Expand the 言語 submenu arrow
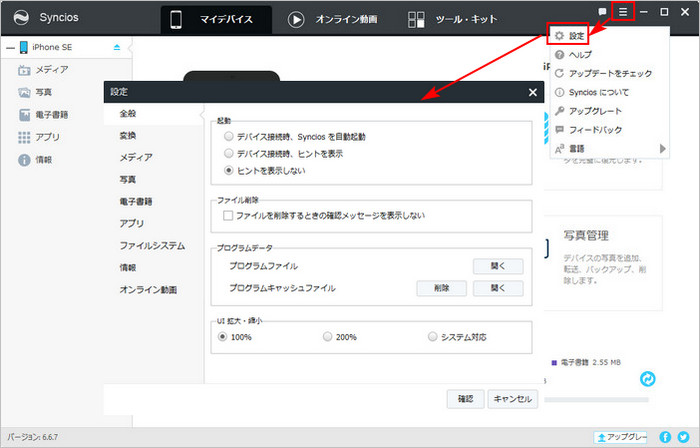This screenshot has width=700, height=448. tap(662, 149)
